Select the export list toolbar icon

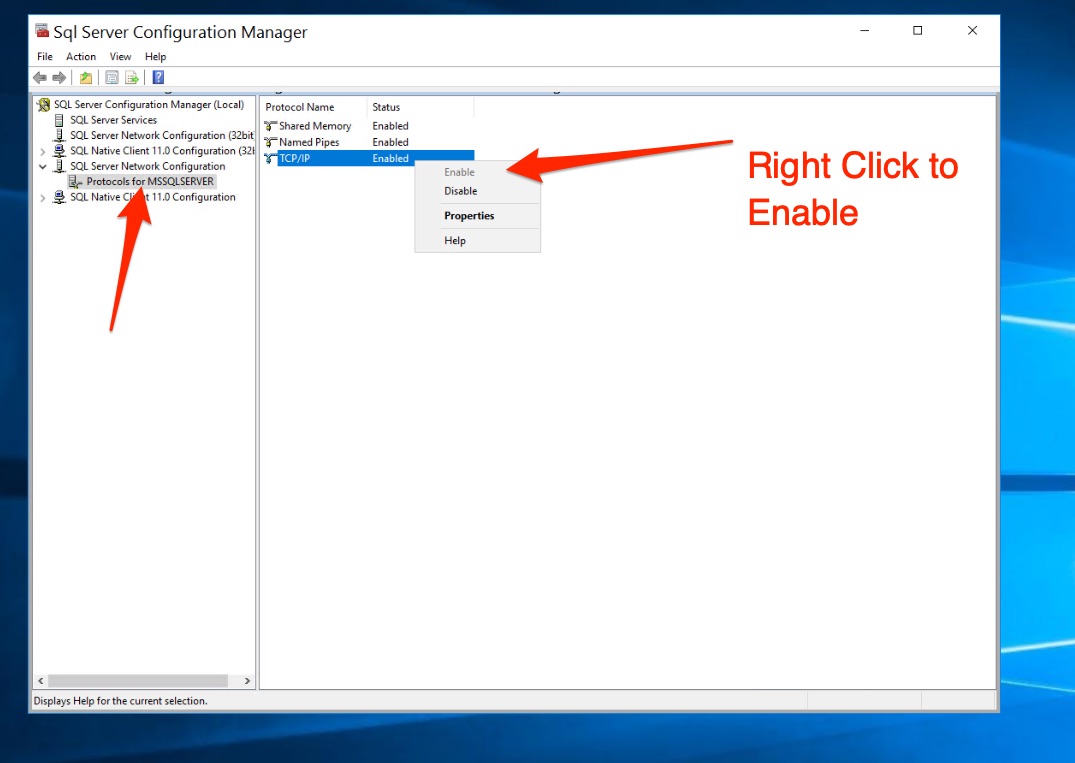(x=132, y=77)
